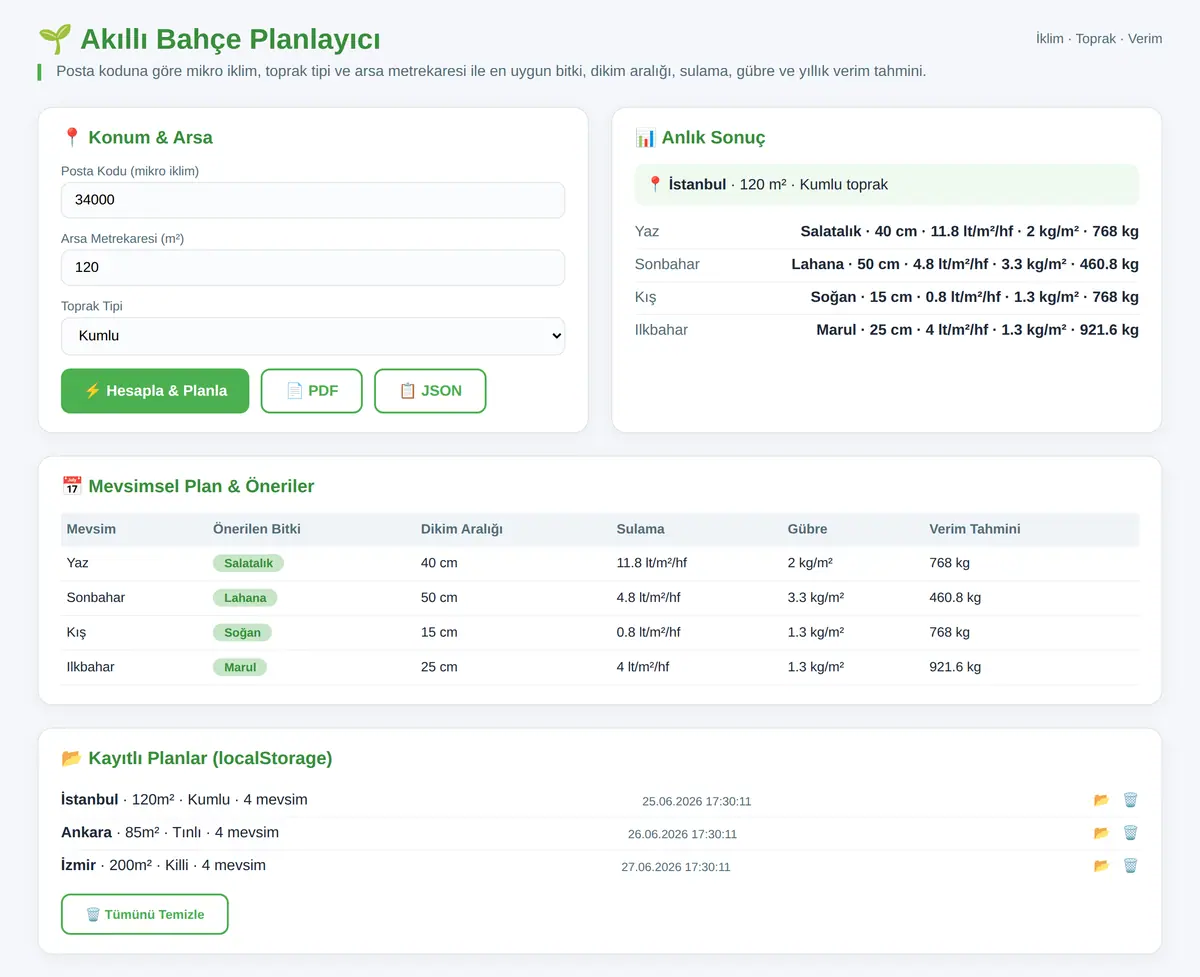Select the Marul plant badge in the table
The width and height of the screenshot is (1200, 977).
(240, 667)
